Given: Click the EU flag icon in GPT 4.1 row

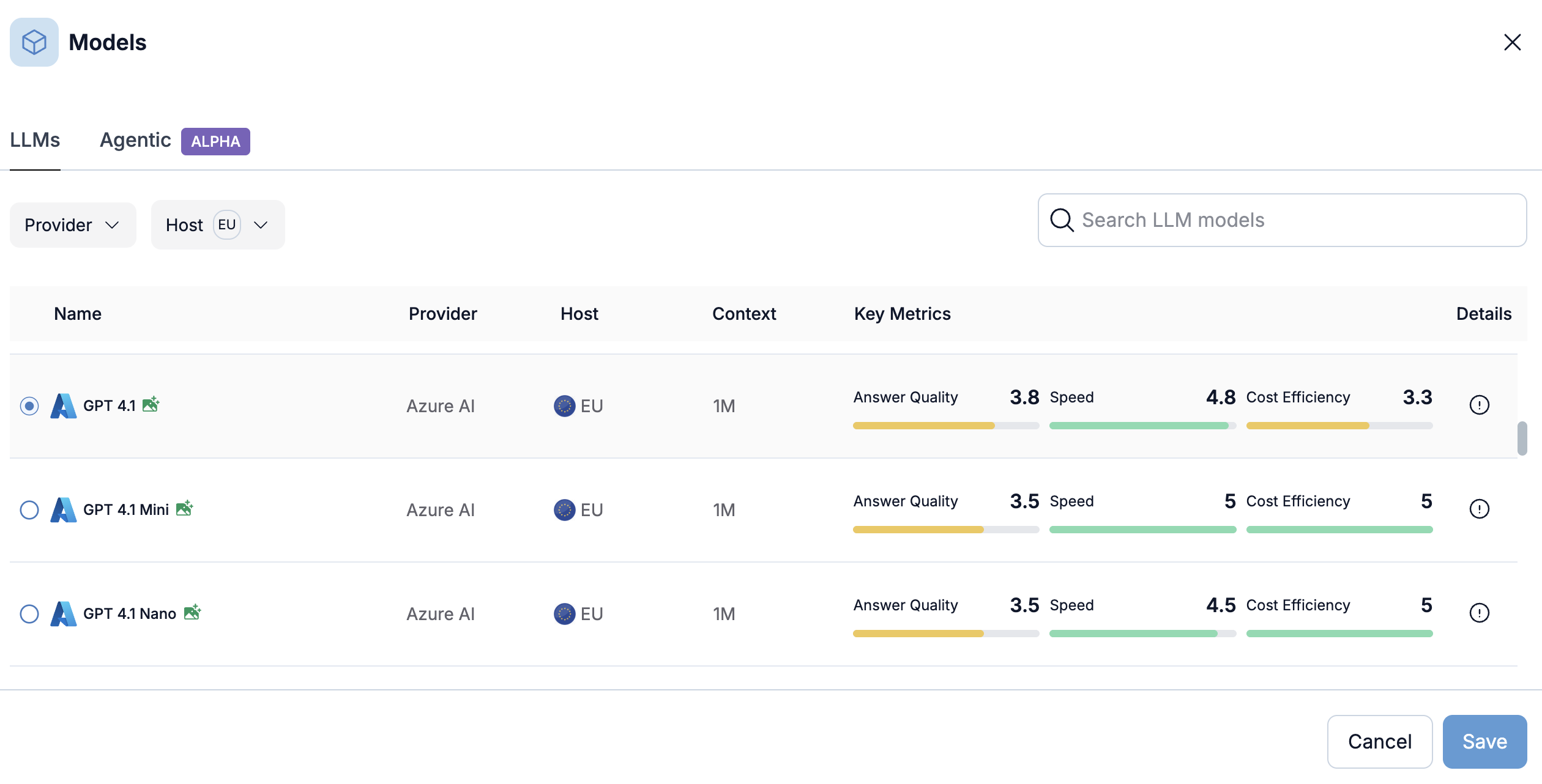Looking at the screenshot, I should point(564,406).
